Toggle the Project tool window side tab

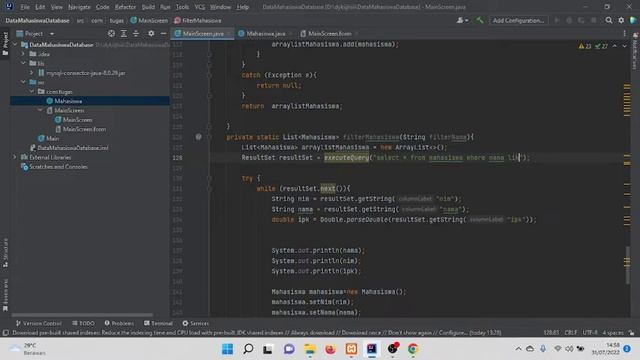tap(5, 43)
